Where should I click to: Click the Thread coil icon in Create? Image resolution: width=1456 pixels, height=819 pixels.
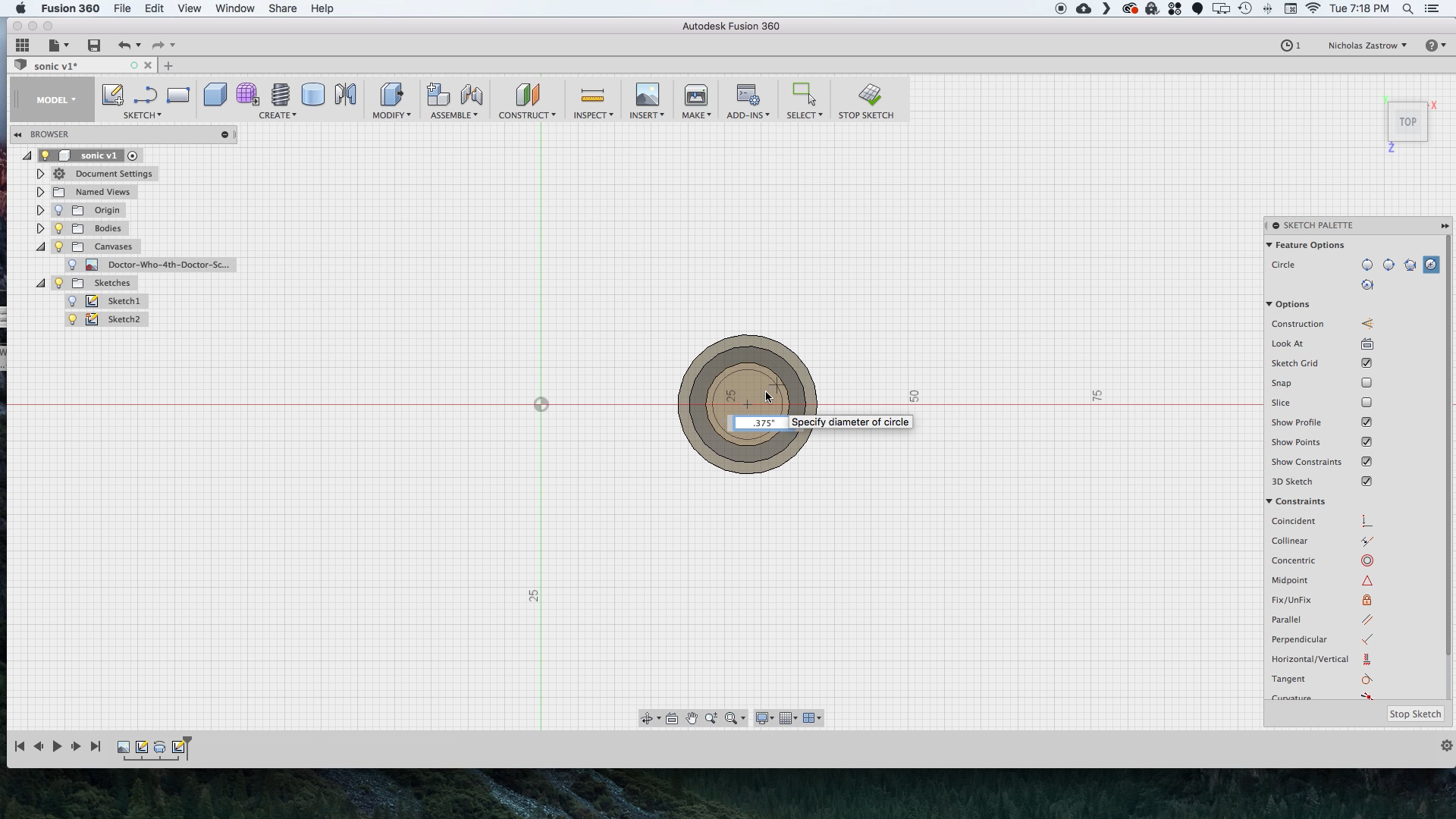(x=281, y=95)
